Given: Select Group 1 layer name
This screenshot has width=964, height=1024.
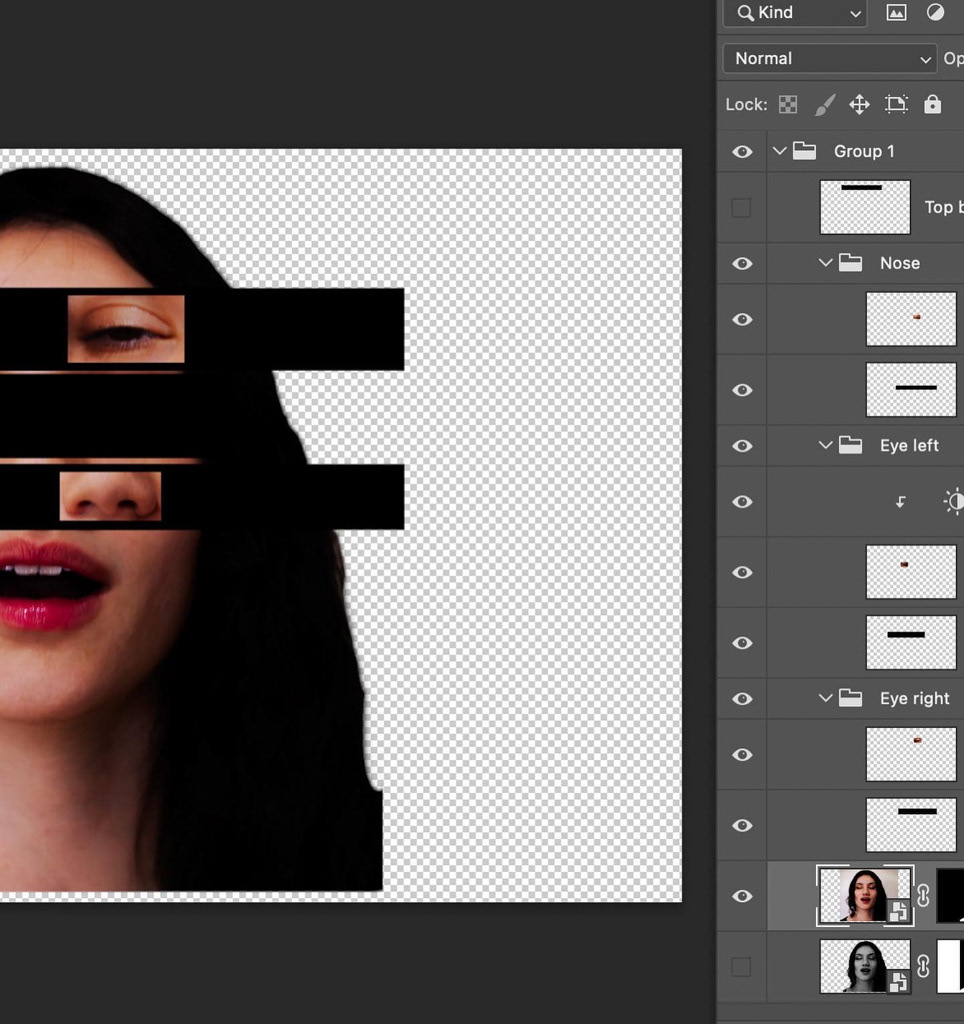Looking at the screenshot, I should click(x=864, y=151).
